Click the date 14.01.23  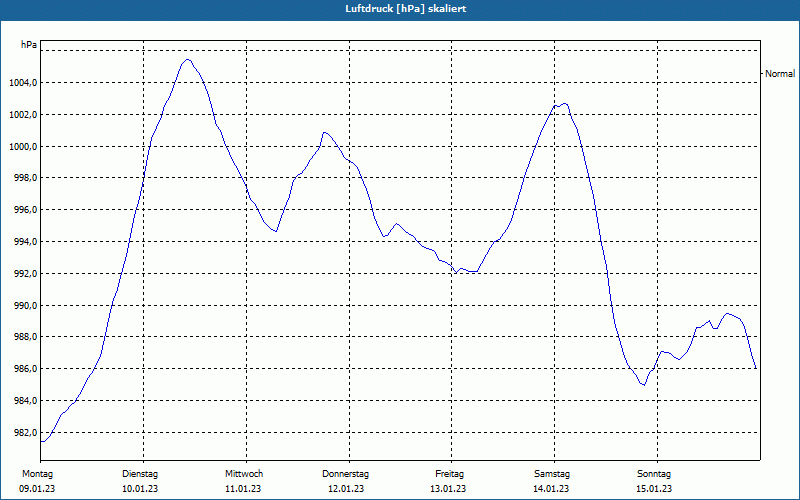pos(551,489)
